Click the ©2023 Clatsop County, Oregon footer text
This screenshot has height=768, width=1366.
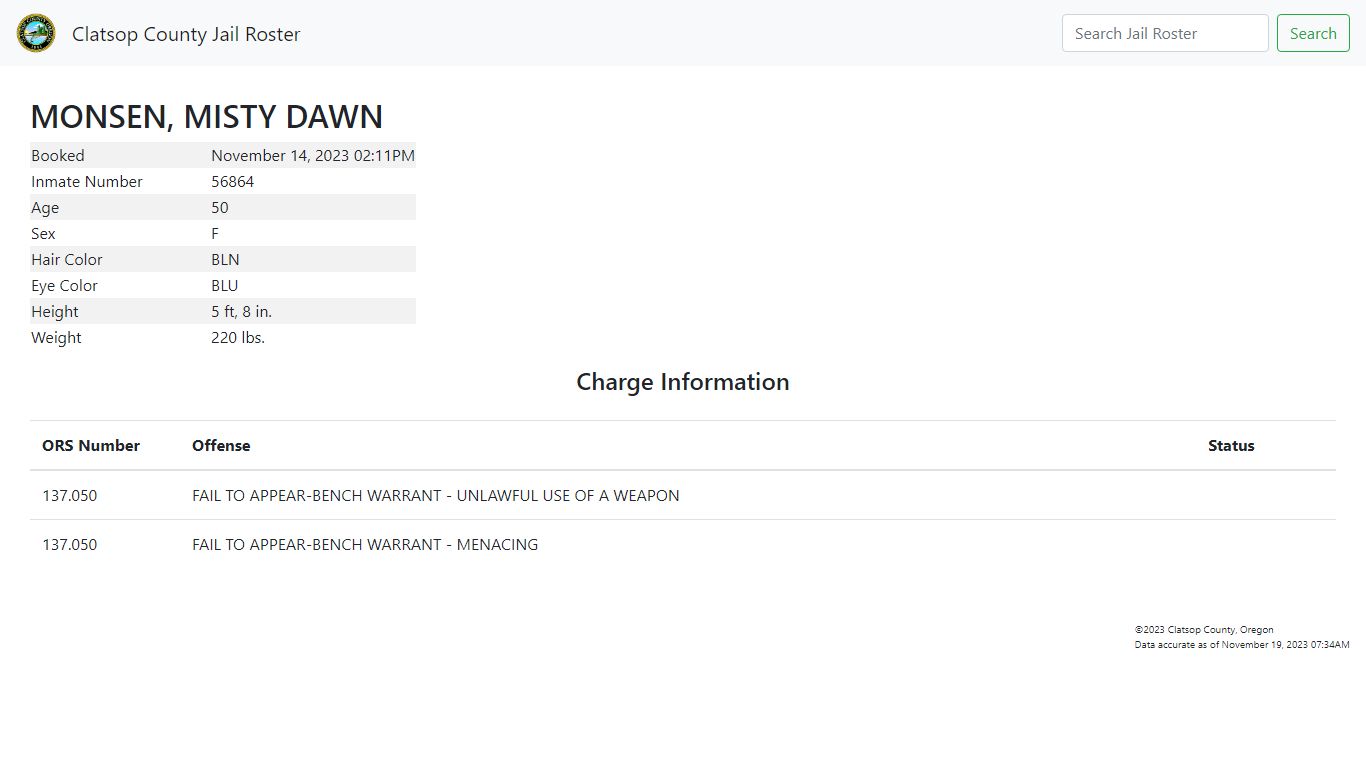coord(1204,630)
